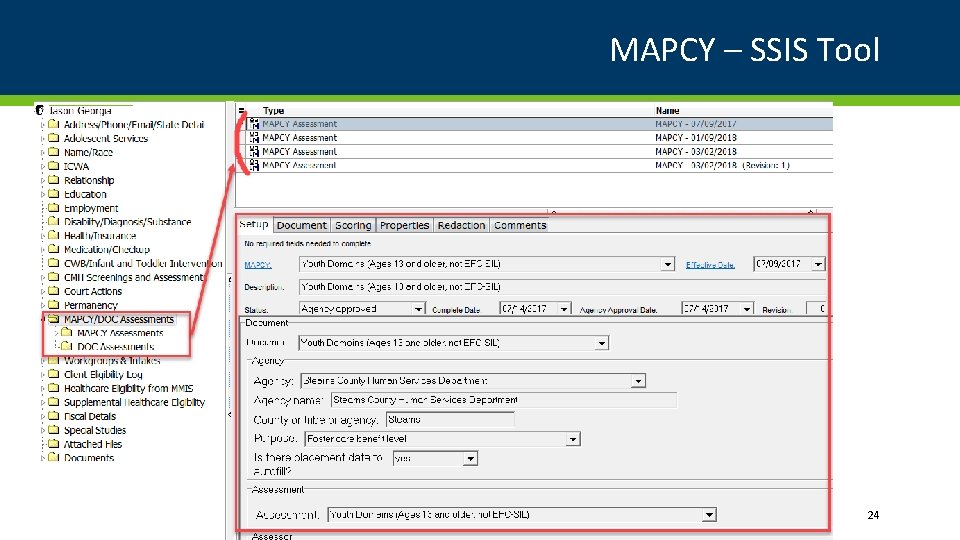Image resolution: width=960 pixels, height=540 pixels.
Task: Click the Relationship folder icon
Action: pyautogui.click(x=54, y=180)
